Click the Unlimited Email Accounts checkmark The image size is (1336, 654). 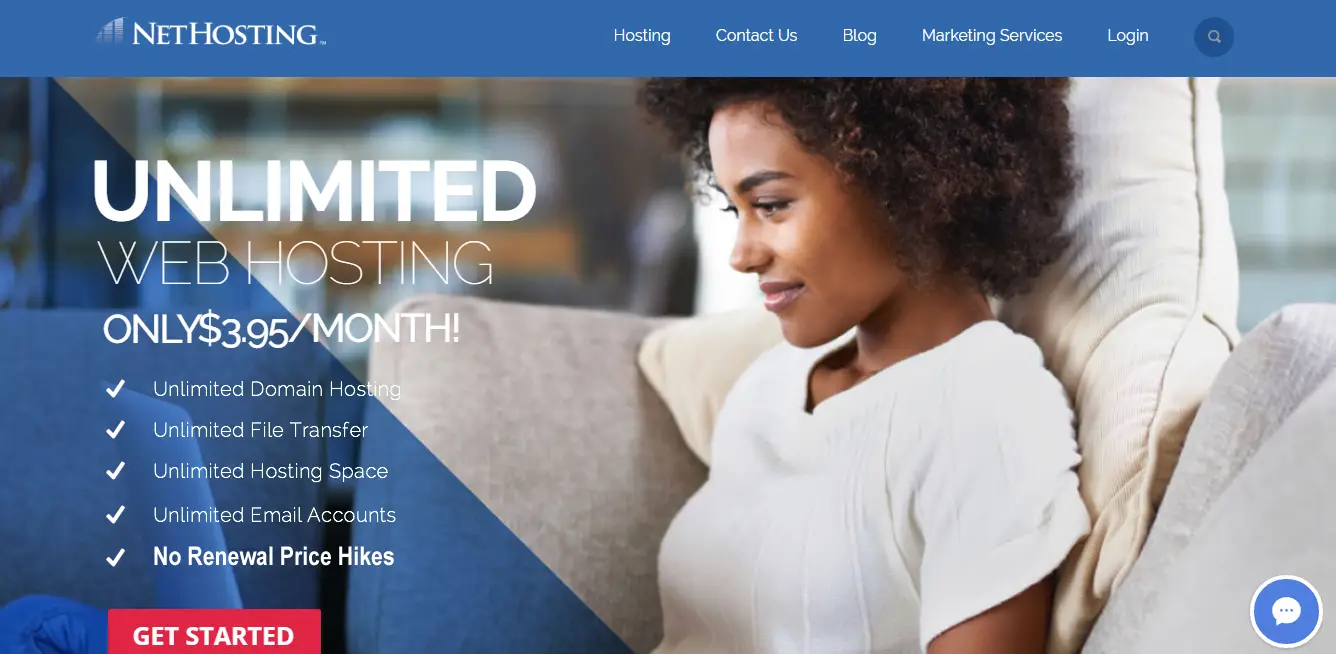(x=115, y=515)
